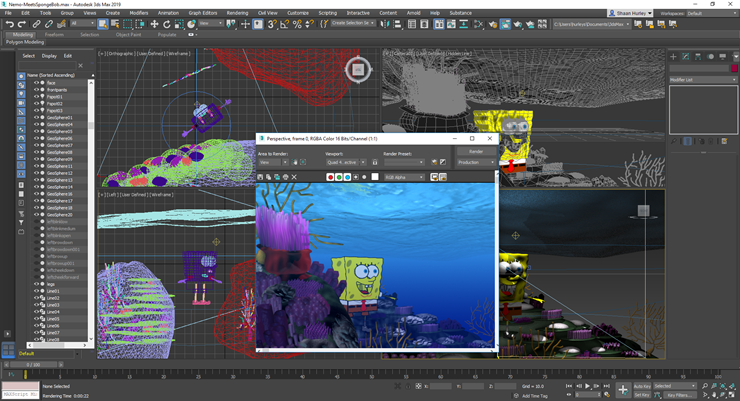Viewport: 740px width, 401px height.
Task: Toggle visibility of legs object
Action: pos(36,284)
